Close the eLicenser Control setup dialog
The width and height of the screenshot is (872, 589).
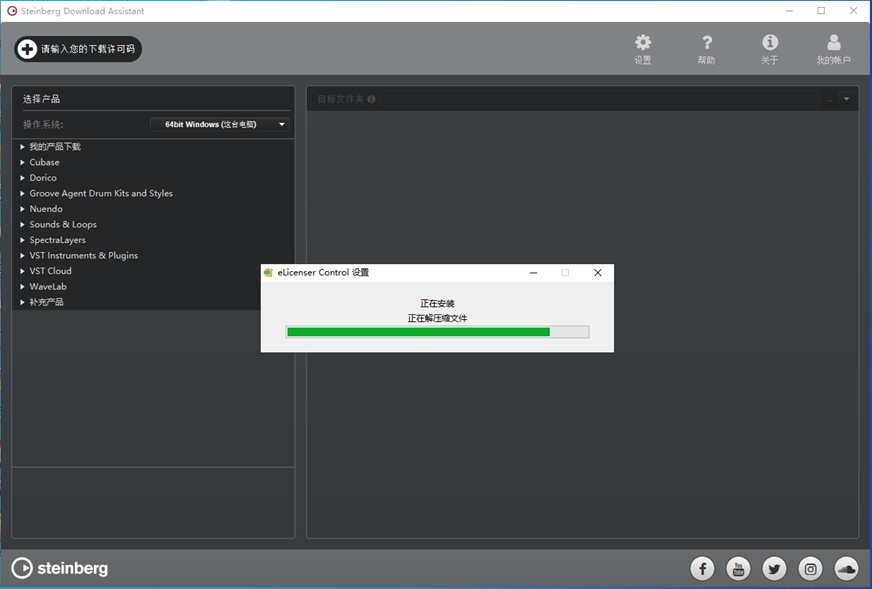point(597,272)
